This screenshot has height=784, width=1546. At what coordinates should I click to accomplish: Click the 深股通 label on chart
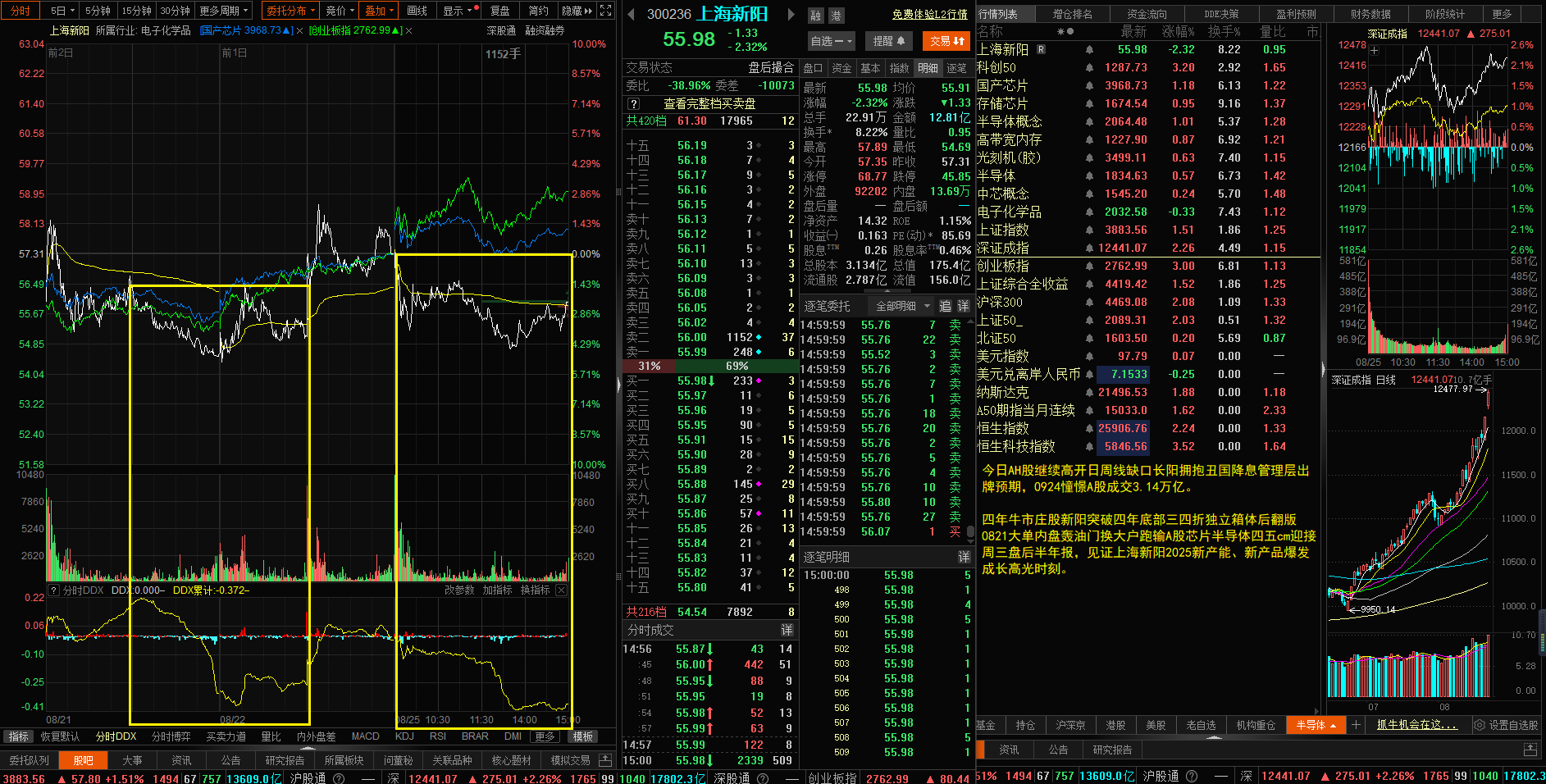501,30
